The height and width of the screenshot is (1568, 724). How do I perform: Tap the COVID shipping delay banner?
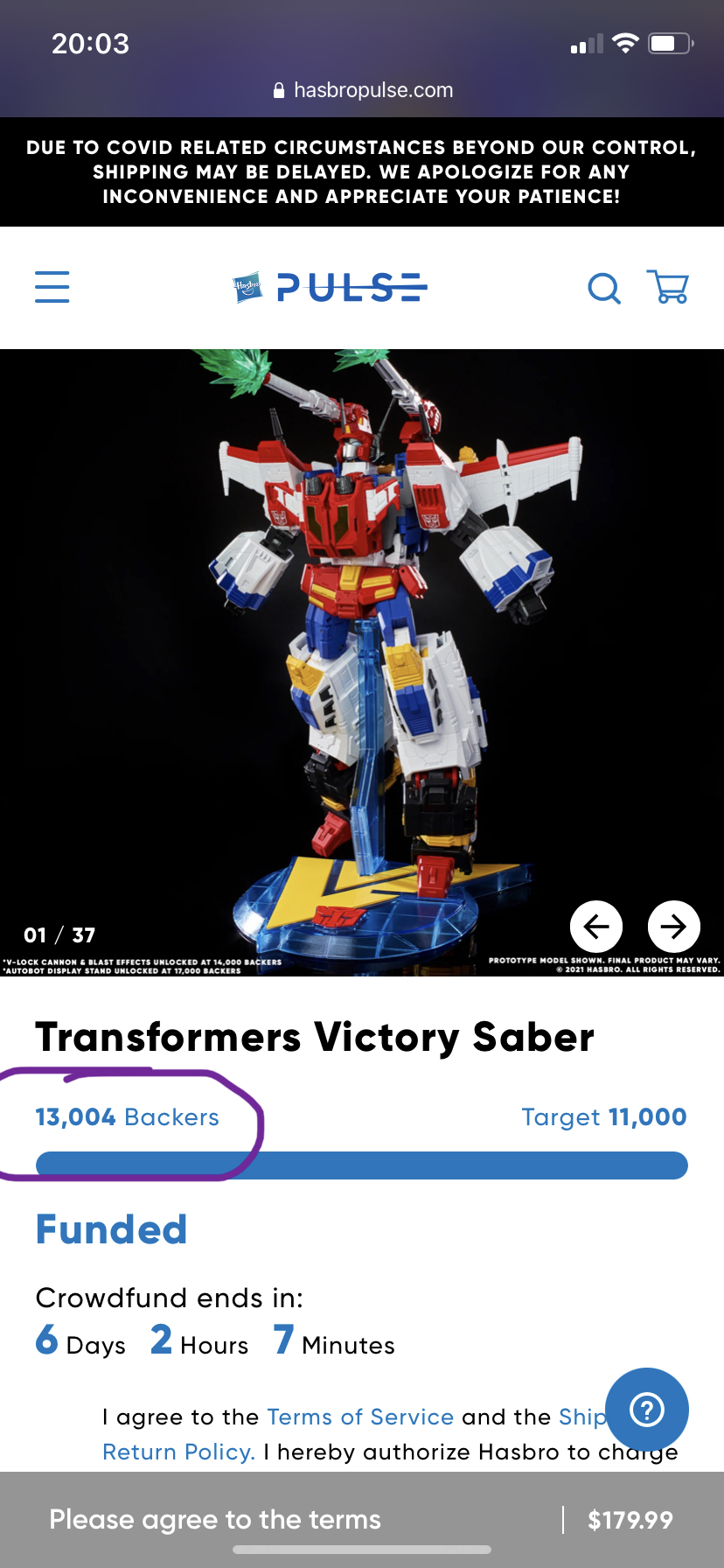[x=362, y=171]
